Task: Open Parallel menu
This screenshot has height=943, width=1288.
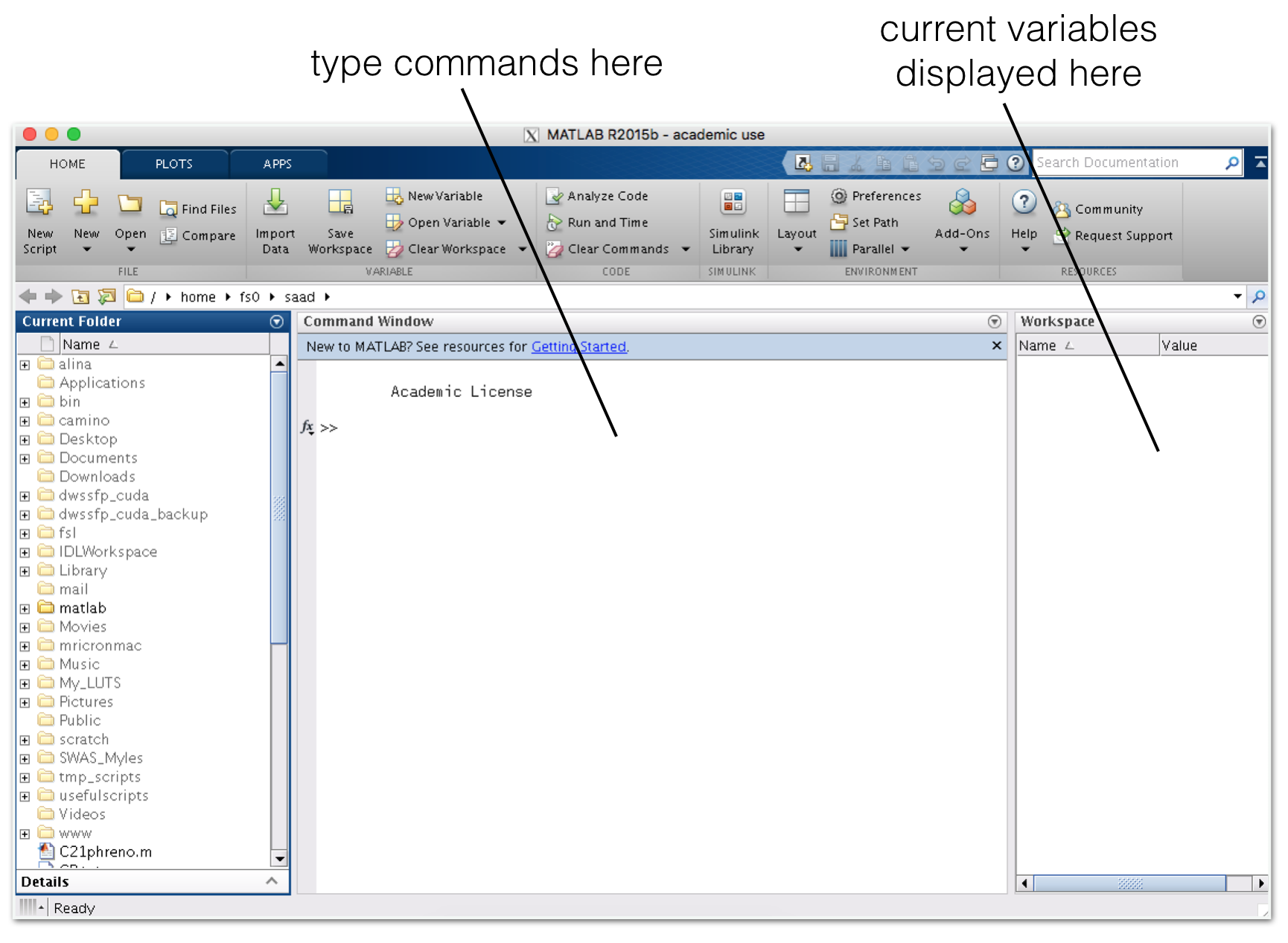Action: (x=870, y=249)
